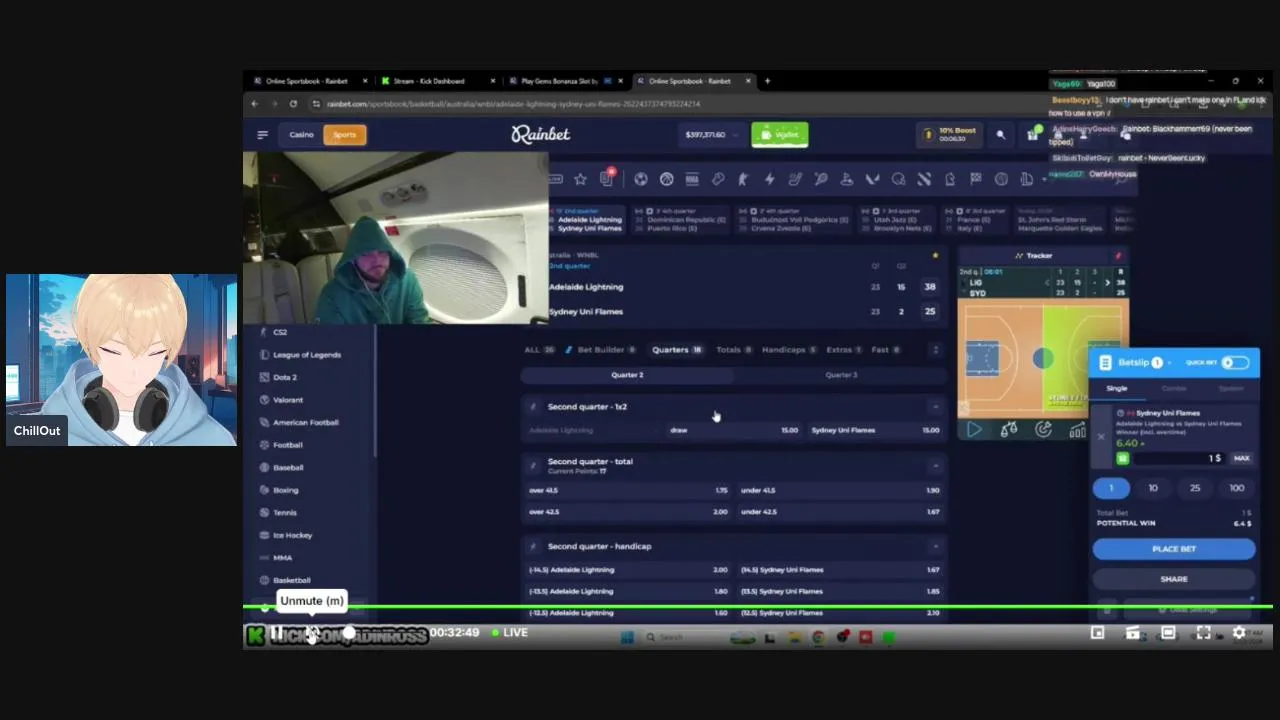This screenshot has width=1280, height=720.
Task: Open the Casino section in header
Action: [301, 135]
